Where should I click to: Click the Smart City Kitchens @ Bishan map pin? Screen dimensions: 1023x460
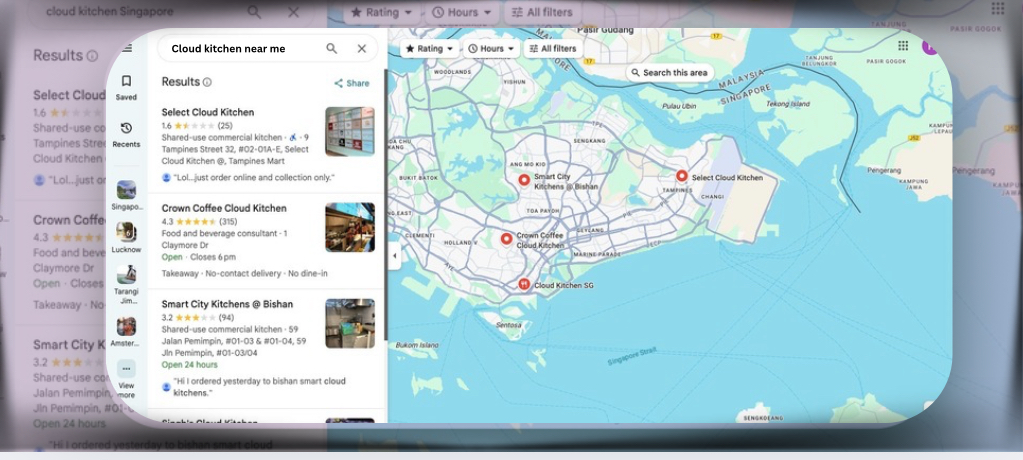click(x=524, y=180)
